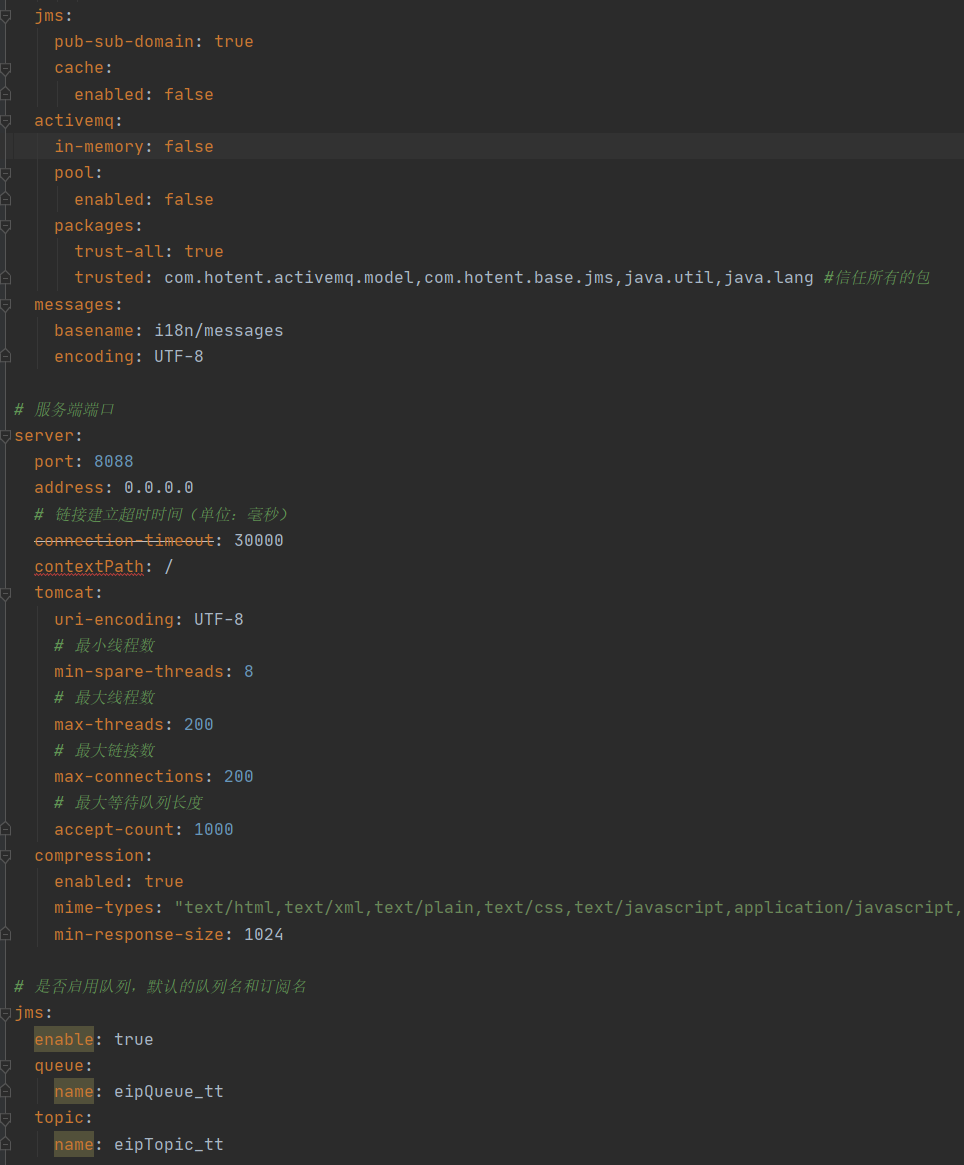This screenshot has width=964, height=1165.
Task: Click the eipQueue_tt value
Action: click(168, 1092)
